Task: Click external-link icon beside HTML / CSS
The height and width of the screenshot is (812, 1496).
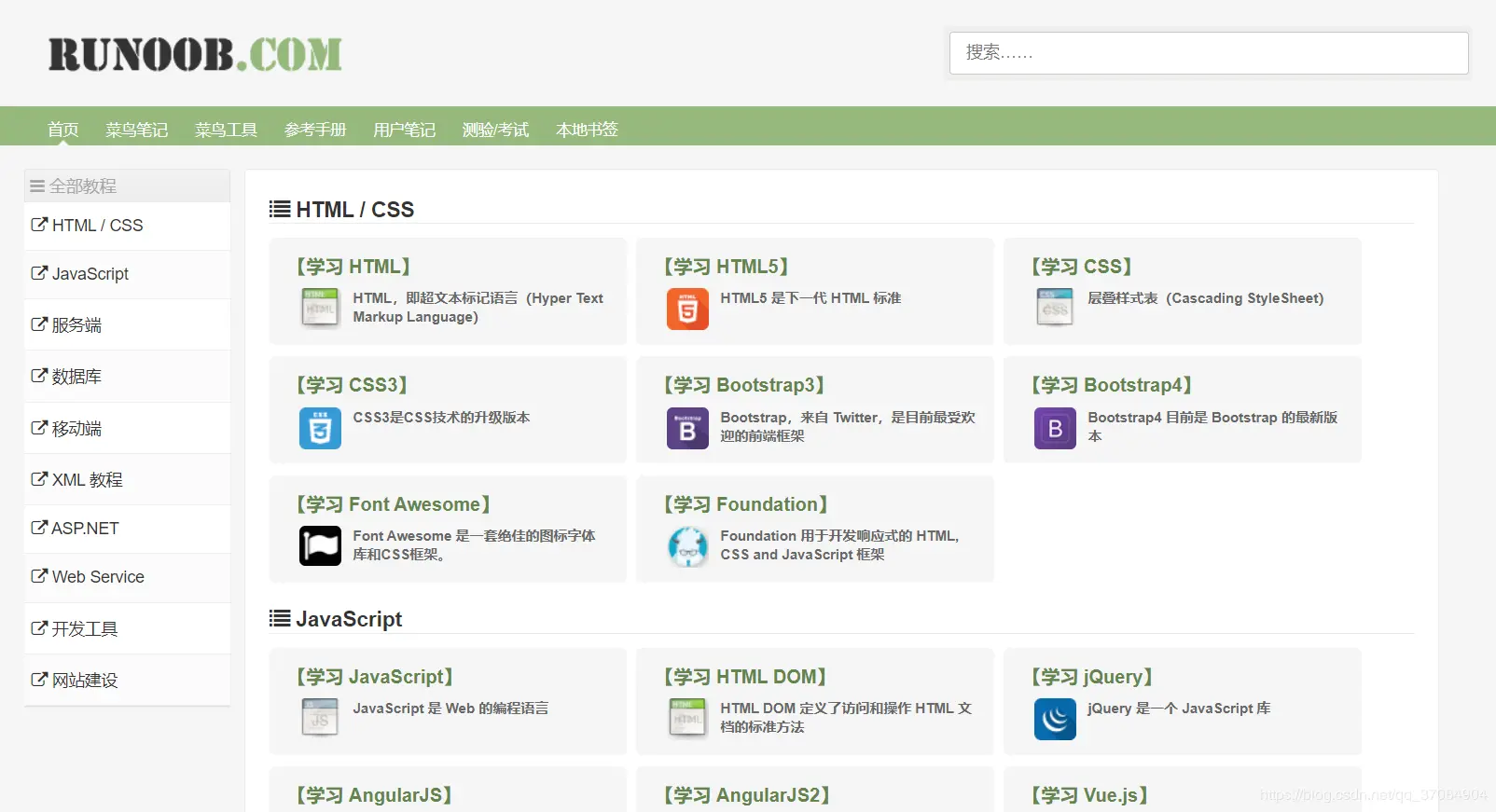Action: click(x=39, y=225)
